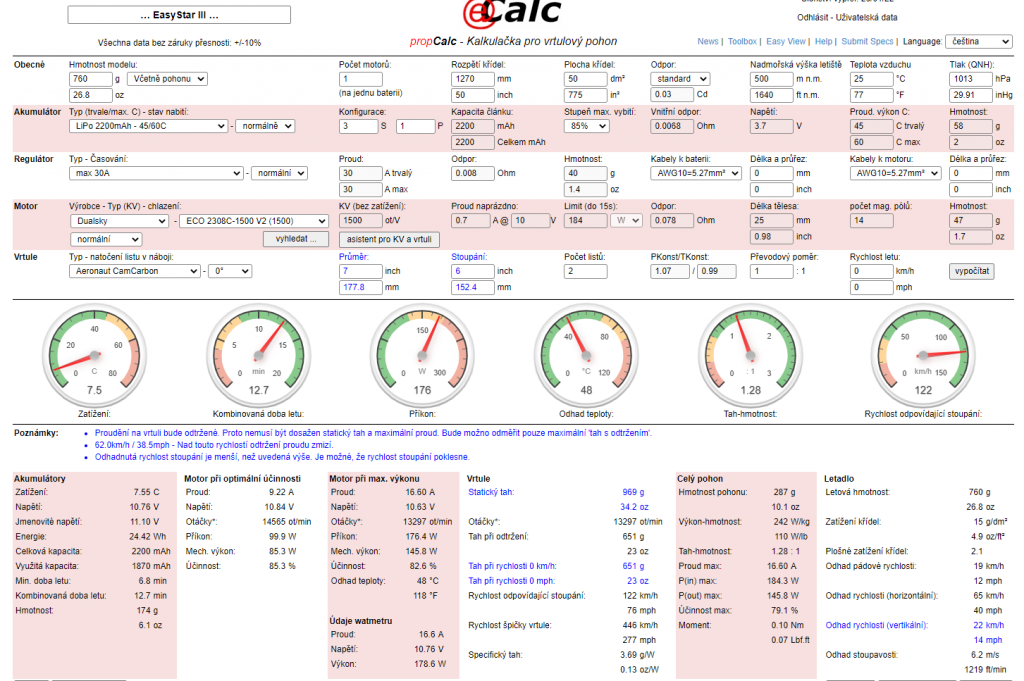Expand the LiPo 2200mAh battery type dropdown

click(x=148, y=126)
